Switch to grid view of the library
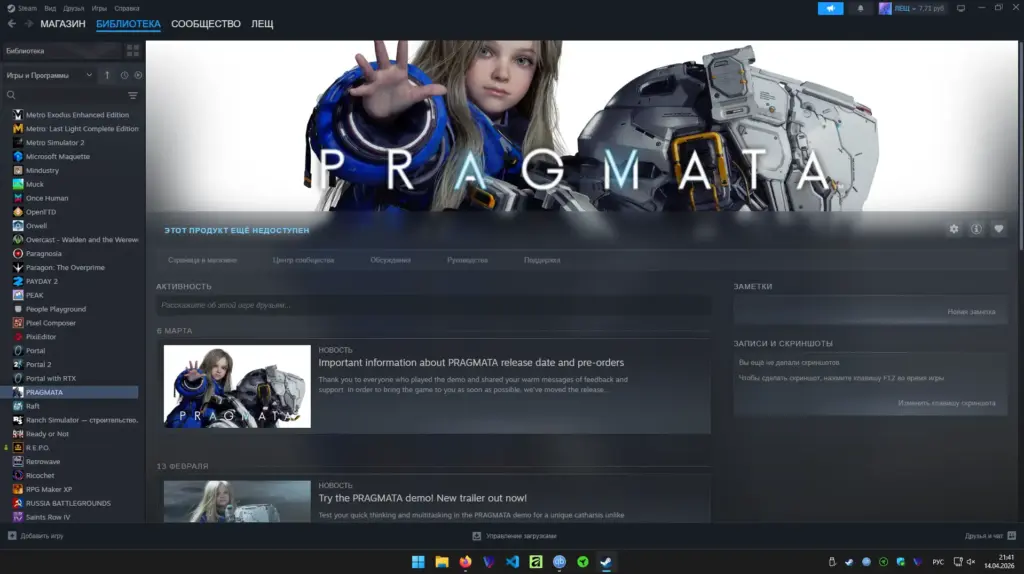 click(x=133, y=50)
